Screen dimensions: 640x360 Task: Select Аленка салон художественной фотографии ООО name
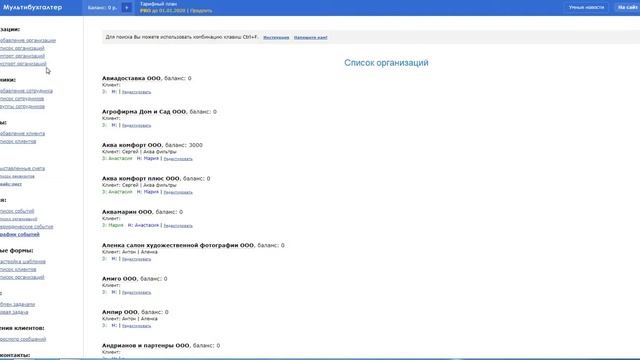pos(178,245)
